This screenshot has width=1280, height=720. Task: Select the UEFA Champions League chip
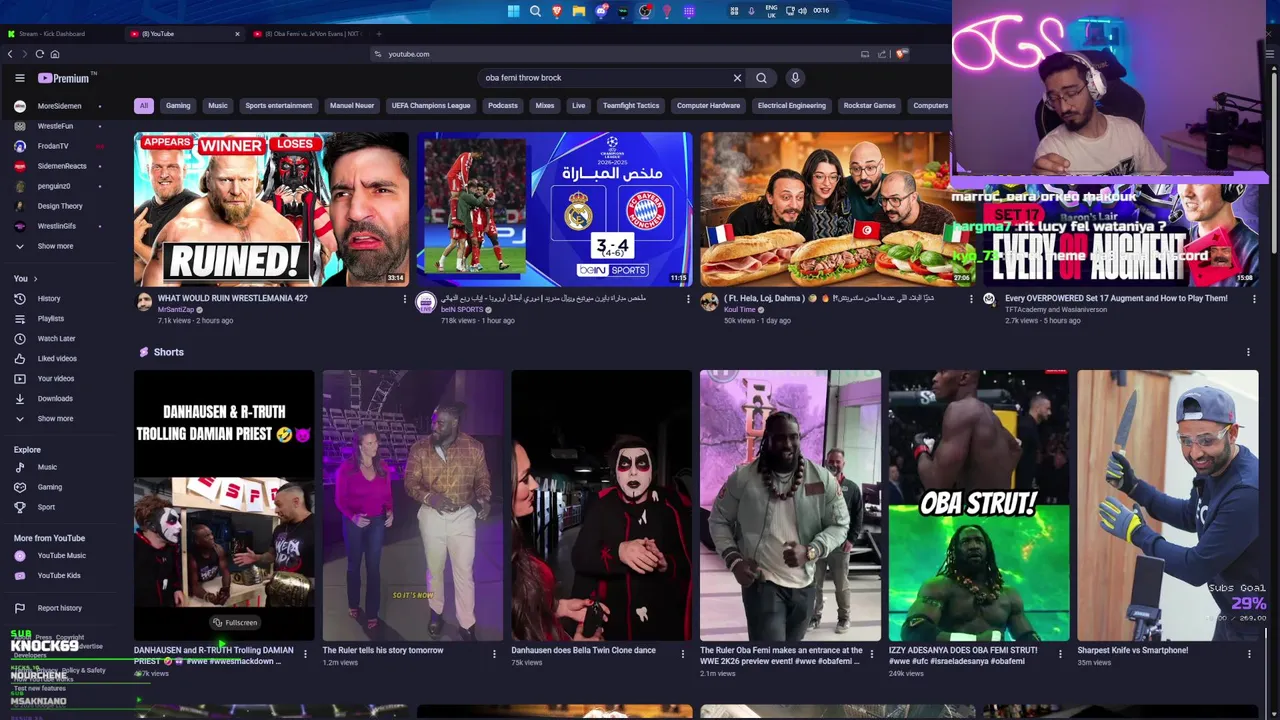(x=431, y=105)
